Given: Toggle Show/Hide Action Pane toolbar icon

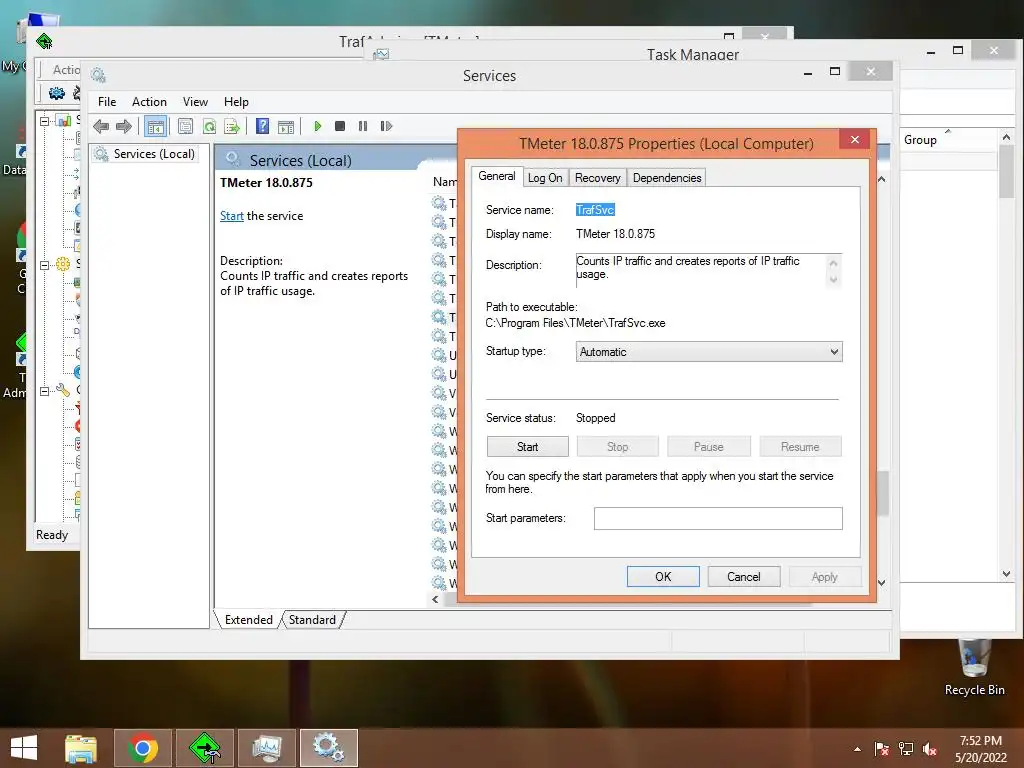Looking at the screenshot, I should click(286, 126).
